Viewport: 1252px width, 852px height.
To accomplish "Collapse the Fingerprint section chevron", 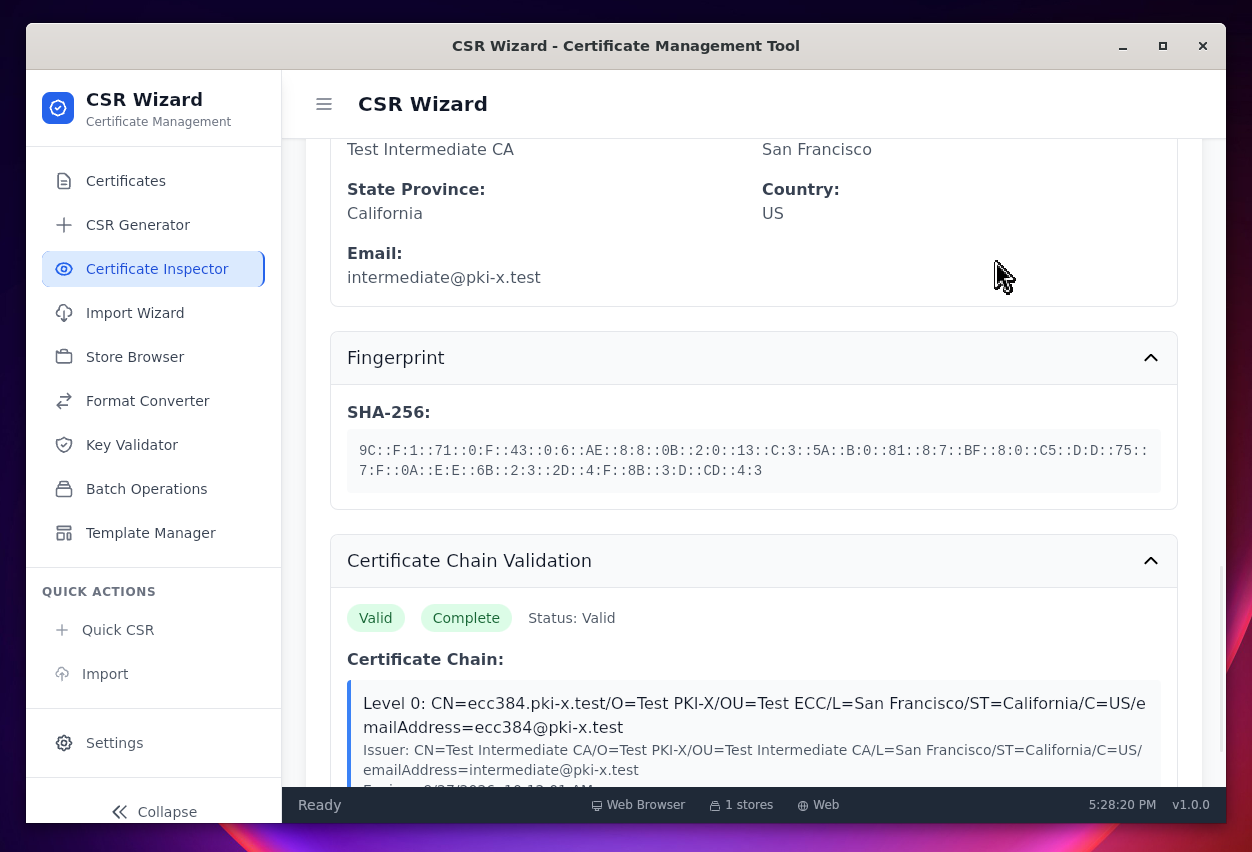I will click(x=1150, y=358).
